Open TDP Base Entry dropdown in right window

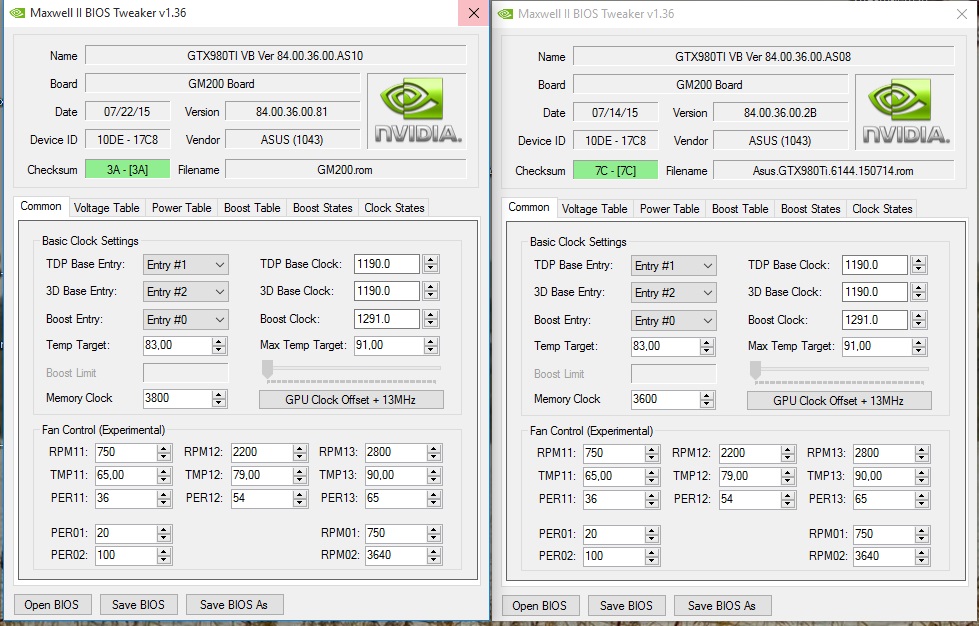(x=674, y=266)
